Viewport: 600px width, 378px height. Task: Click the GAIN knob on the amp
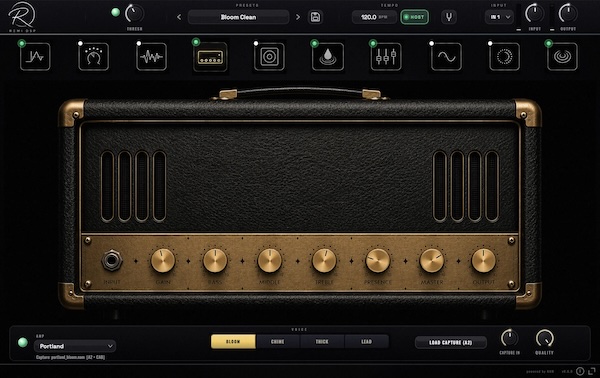click(x=163, y=261)
